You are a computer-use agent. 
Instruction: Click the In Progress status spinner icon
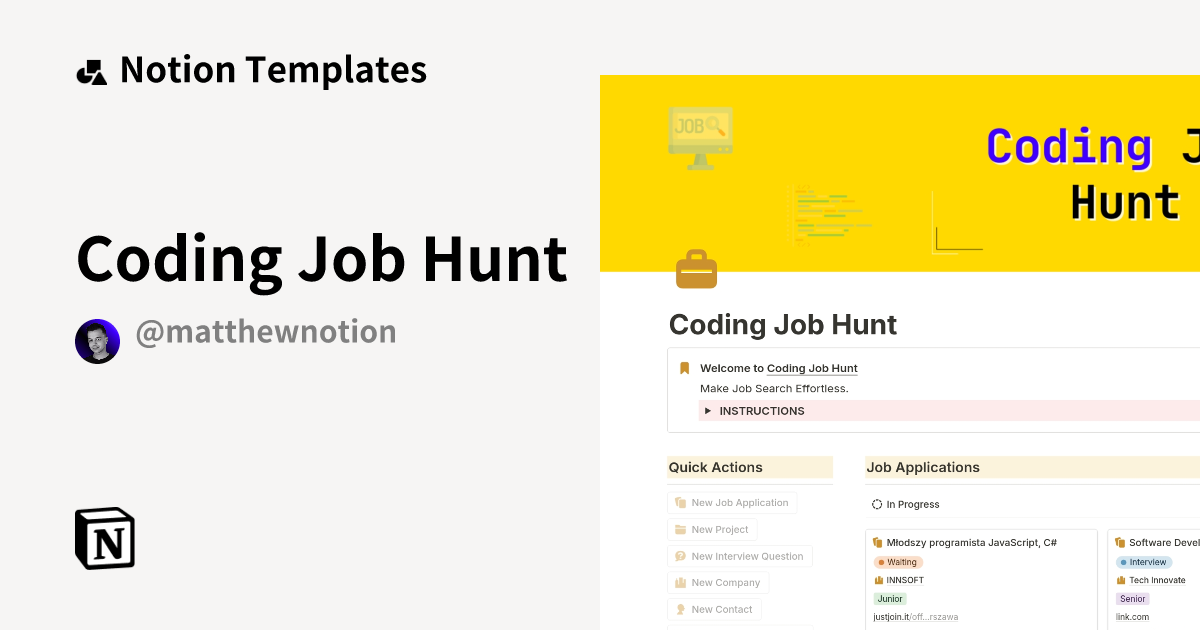[878, 504]
